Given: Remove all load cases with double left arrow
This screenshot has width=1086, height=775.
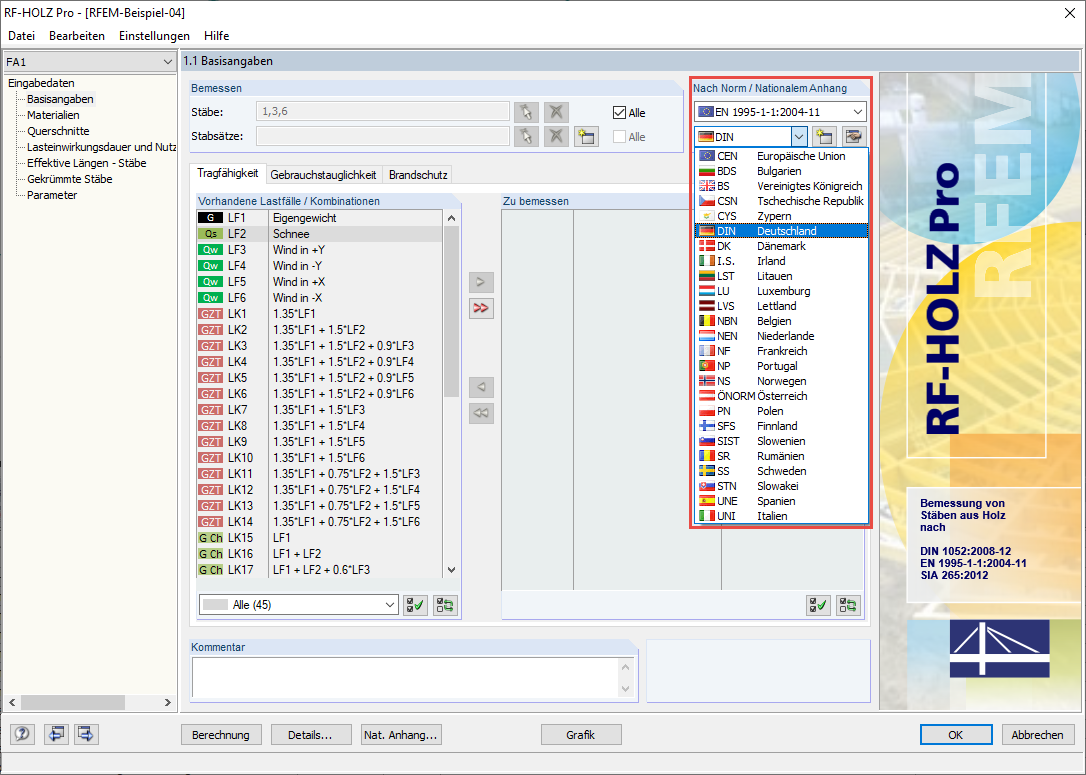Looking at the screenshot, I should tap(481, 413).
